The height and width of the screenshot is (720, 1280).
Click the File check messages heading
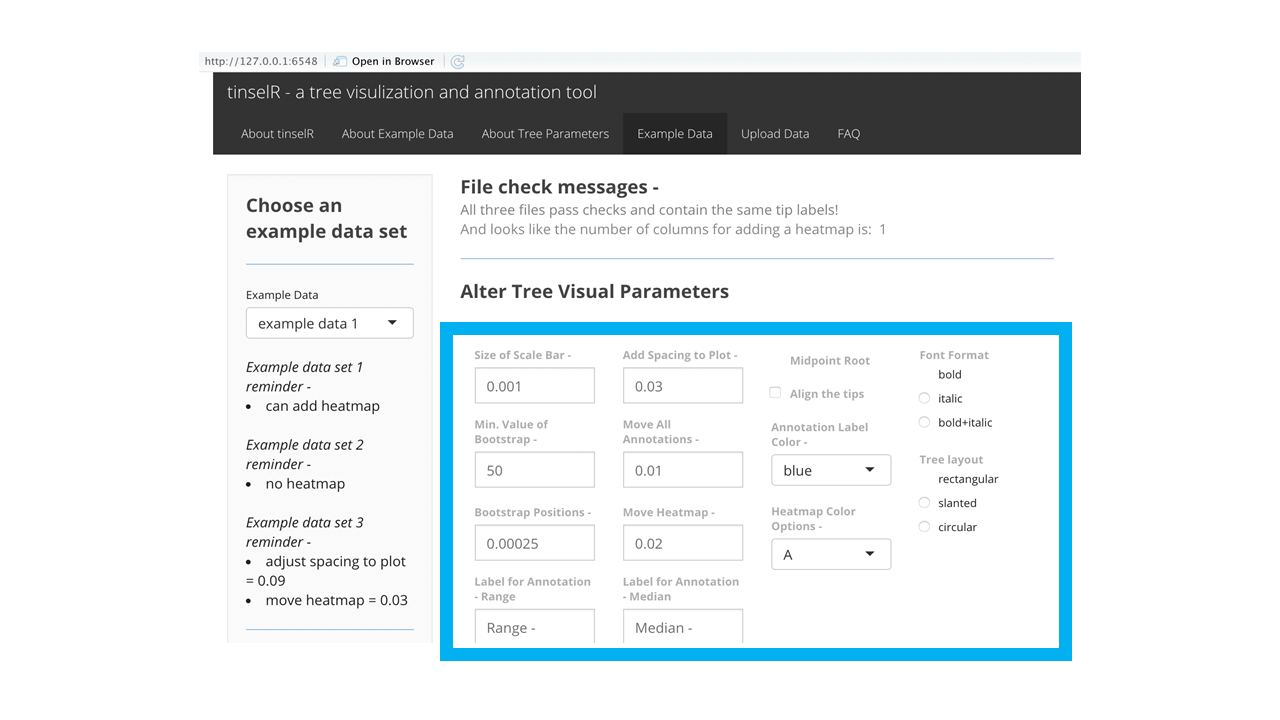(560, 187)
